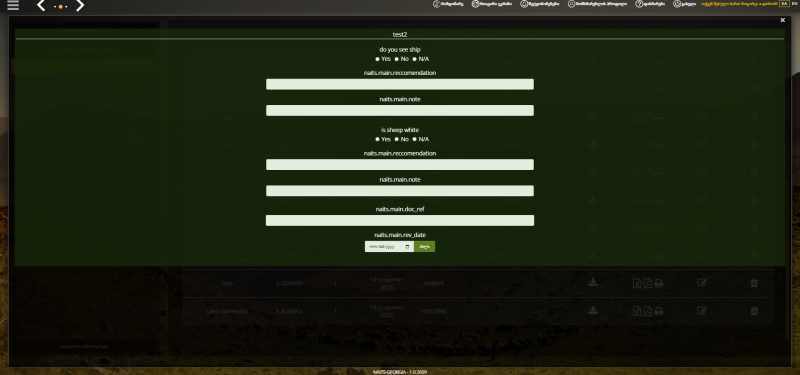Image resolution: width=800 pixels, height=375 pixels.
Task: Select N/A for 'do you see ship'
Action: pyautogui.click(x=415, y=59)
